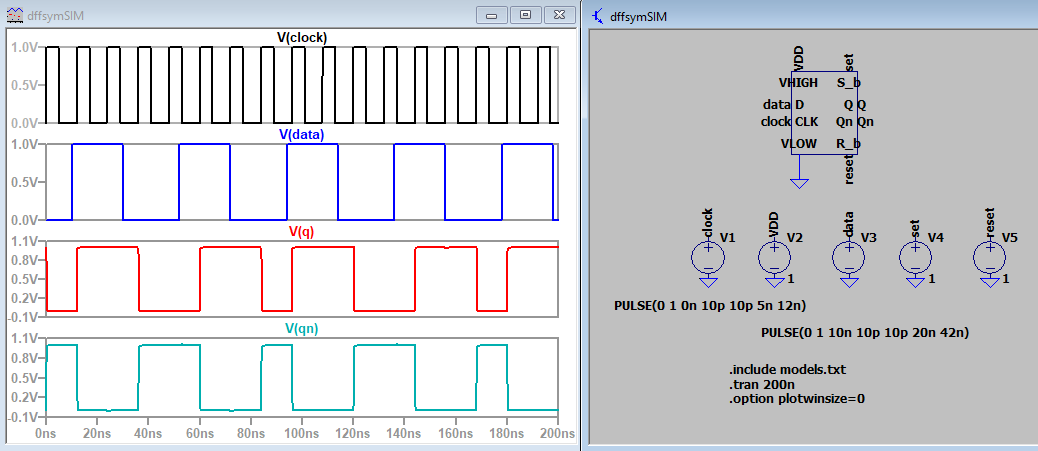Viewport: 1038px width, 451px height.
Task: Click the V1 clock voltage source symbol
Action: point(707,258)
